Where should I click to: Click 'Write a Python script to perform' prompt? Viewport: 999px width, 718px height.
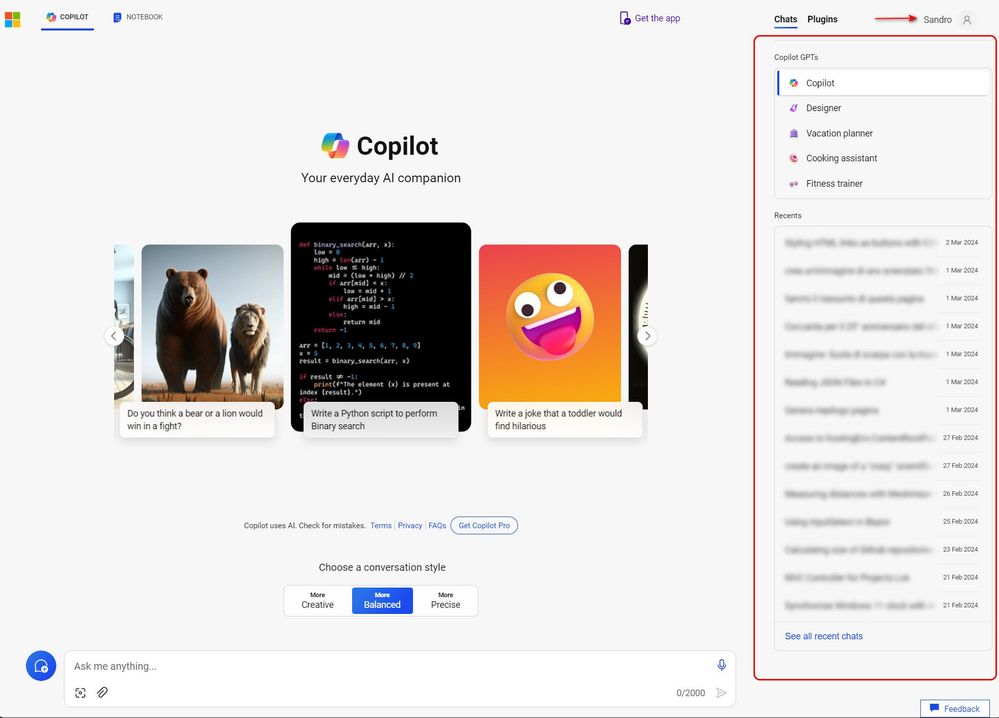380,420
